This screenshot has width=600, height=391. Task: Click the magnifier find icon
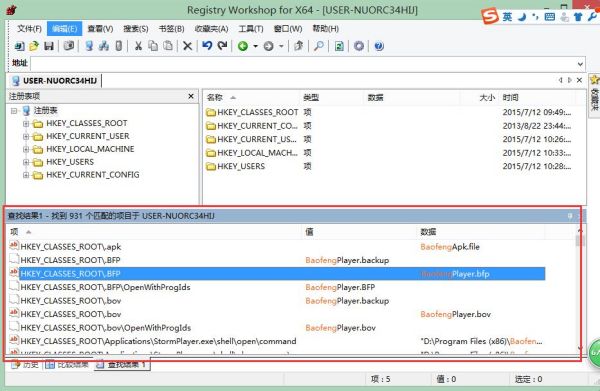click(x=318, y=46)
